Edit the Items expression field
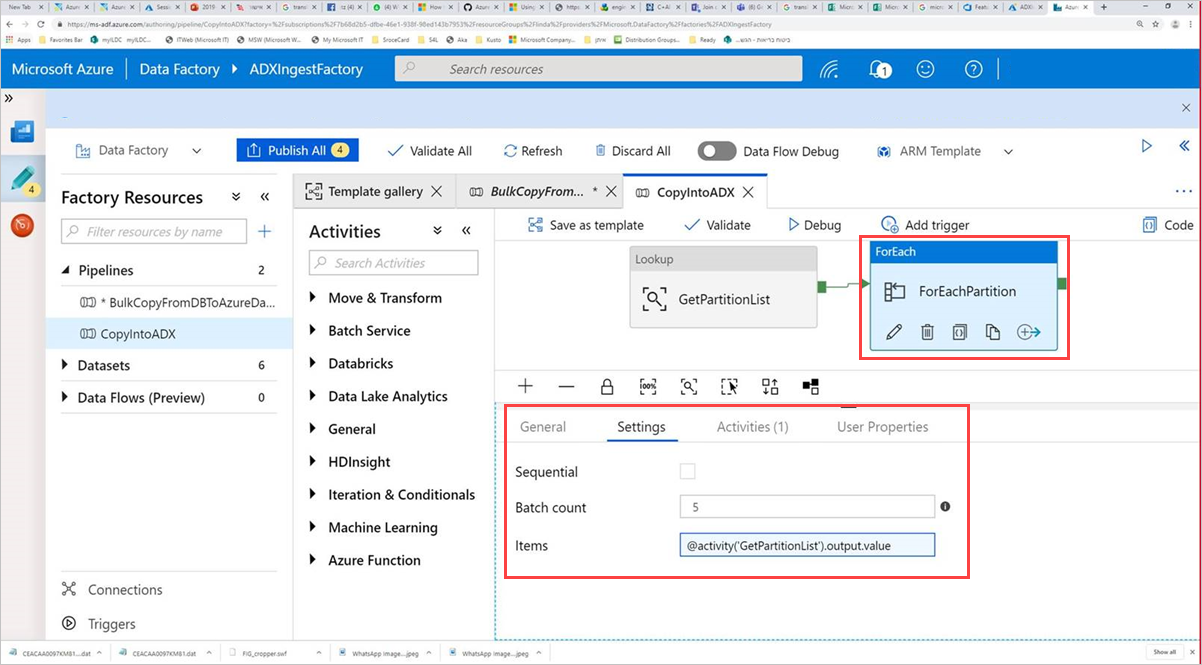This screenshot has height=665, width=1202. tap(806, 545)
